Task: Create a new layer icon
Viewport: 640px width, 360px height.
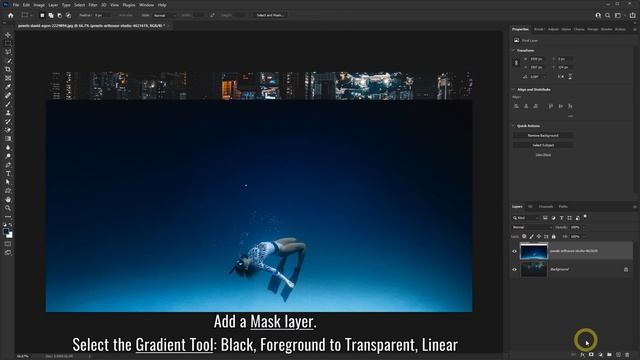Action: [x=618, y=355]
